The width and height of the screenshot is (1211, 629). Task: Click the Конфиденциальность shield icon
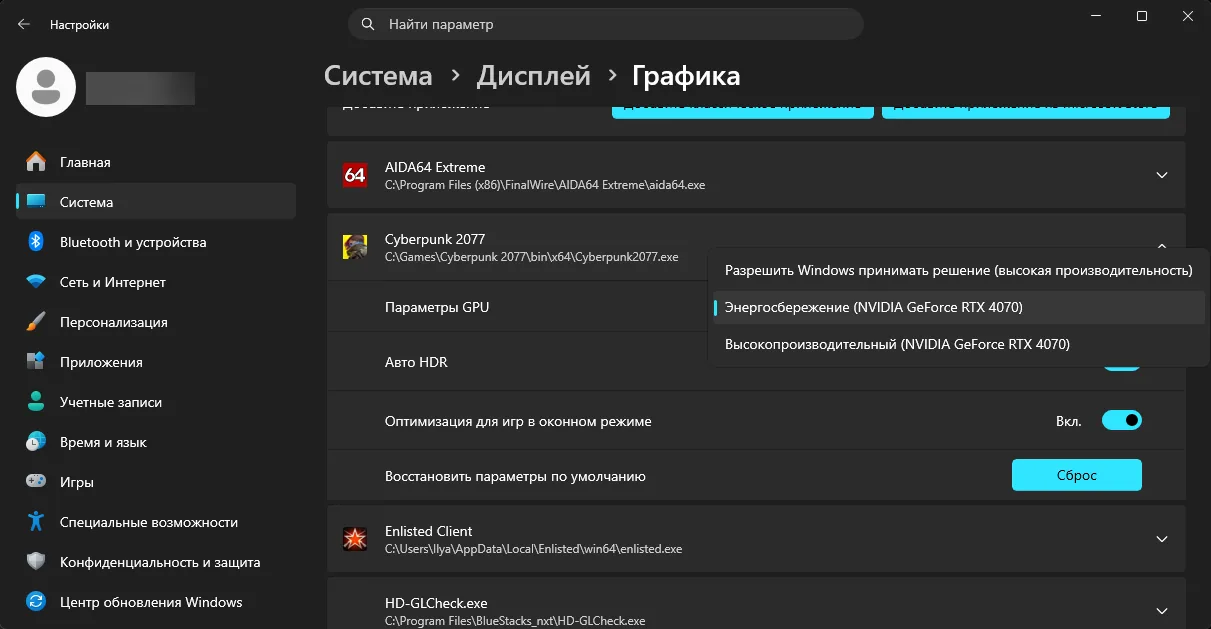click(x=36, y=562)
